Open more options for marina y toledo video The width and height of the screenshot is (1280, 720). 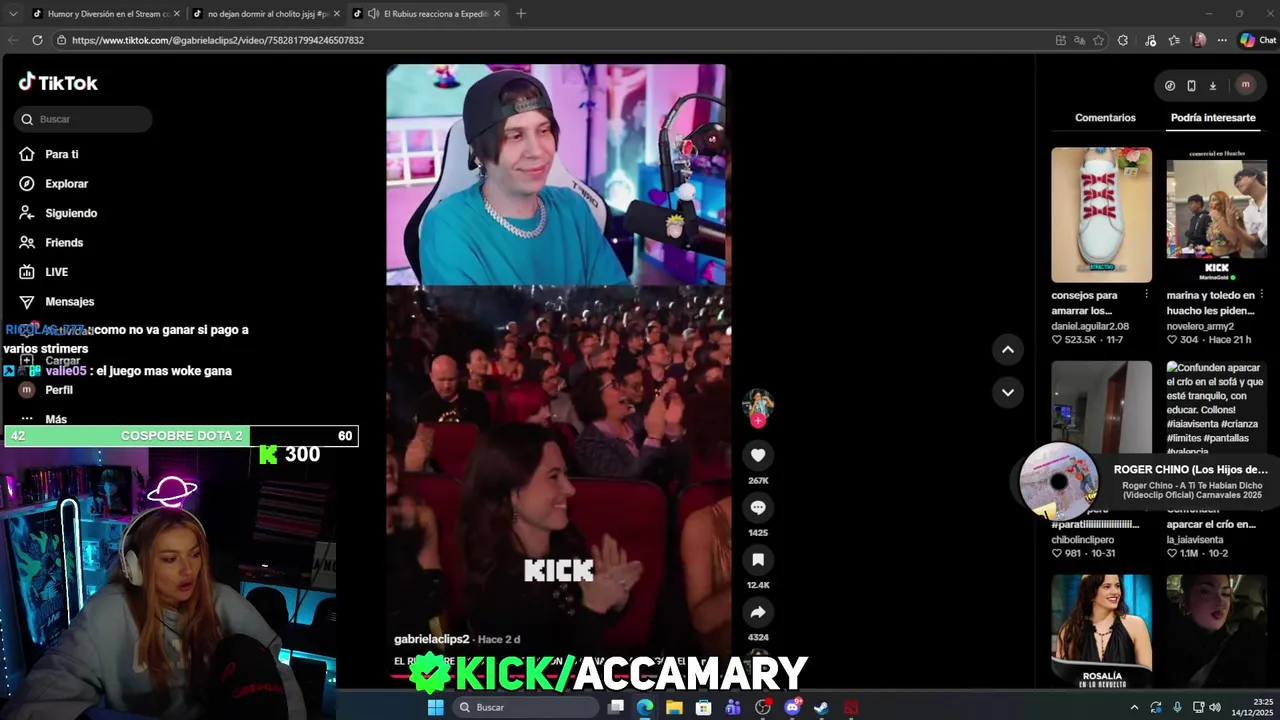pos(1261,295)
